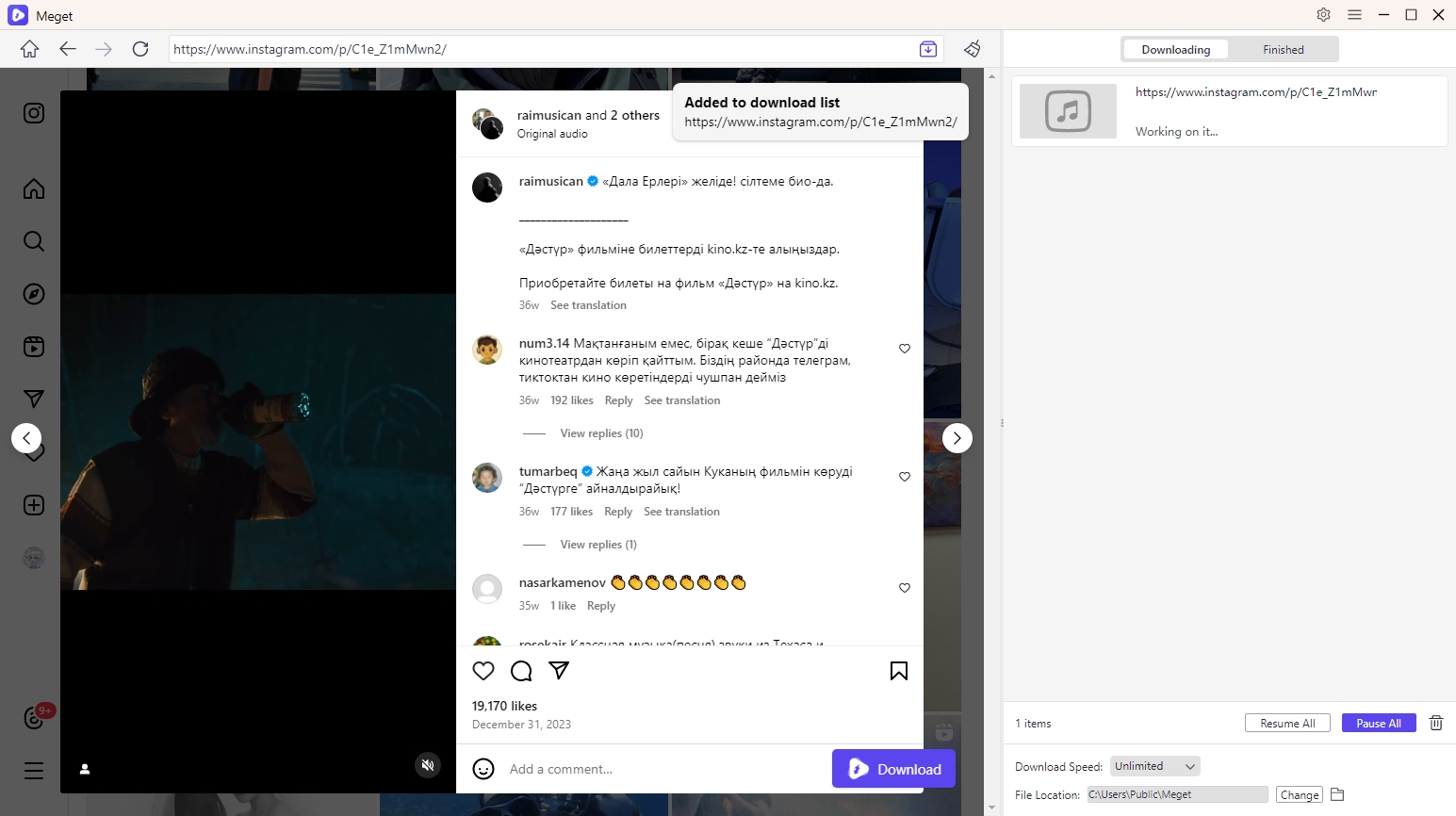Open emoji picker for comment
This screenshot has height=816, width=1456.
pyautogui.click(x=483, y=769)
